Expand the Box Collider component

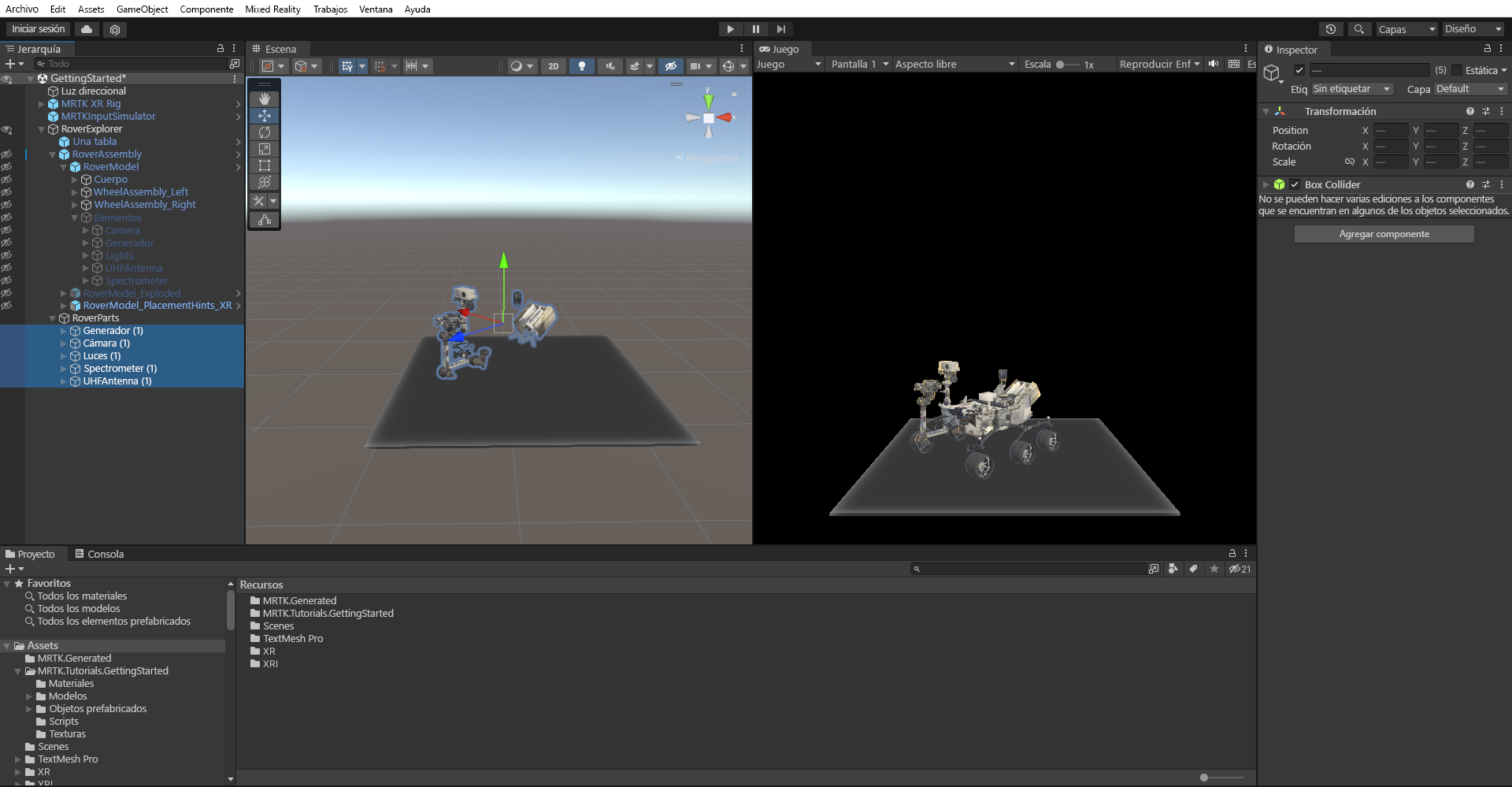[x=1266, y=184]
